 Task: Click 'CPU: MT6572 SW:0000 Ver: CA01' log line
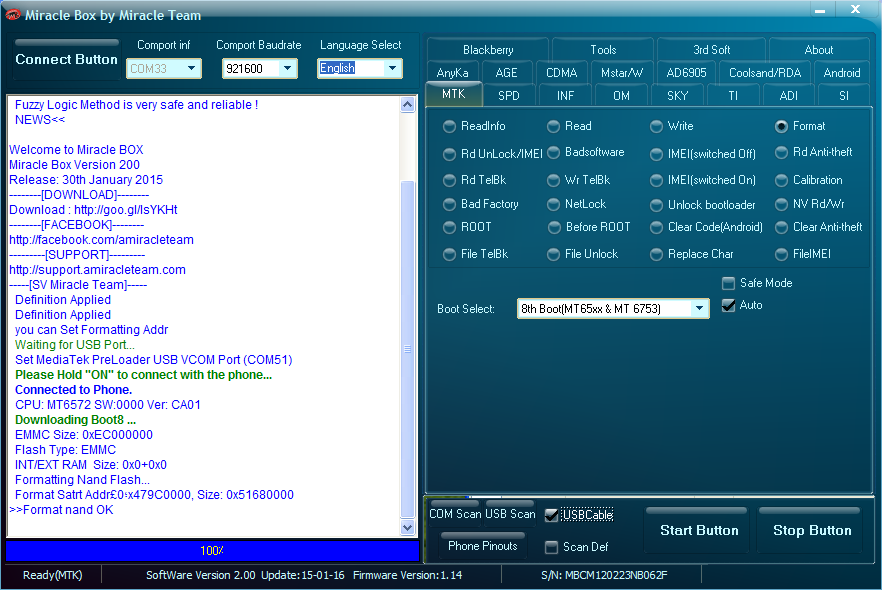pos(107,405)
